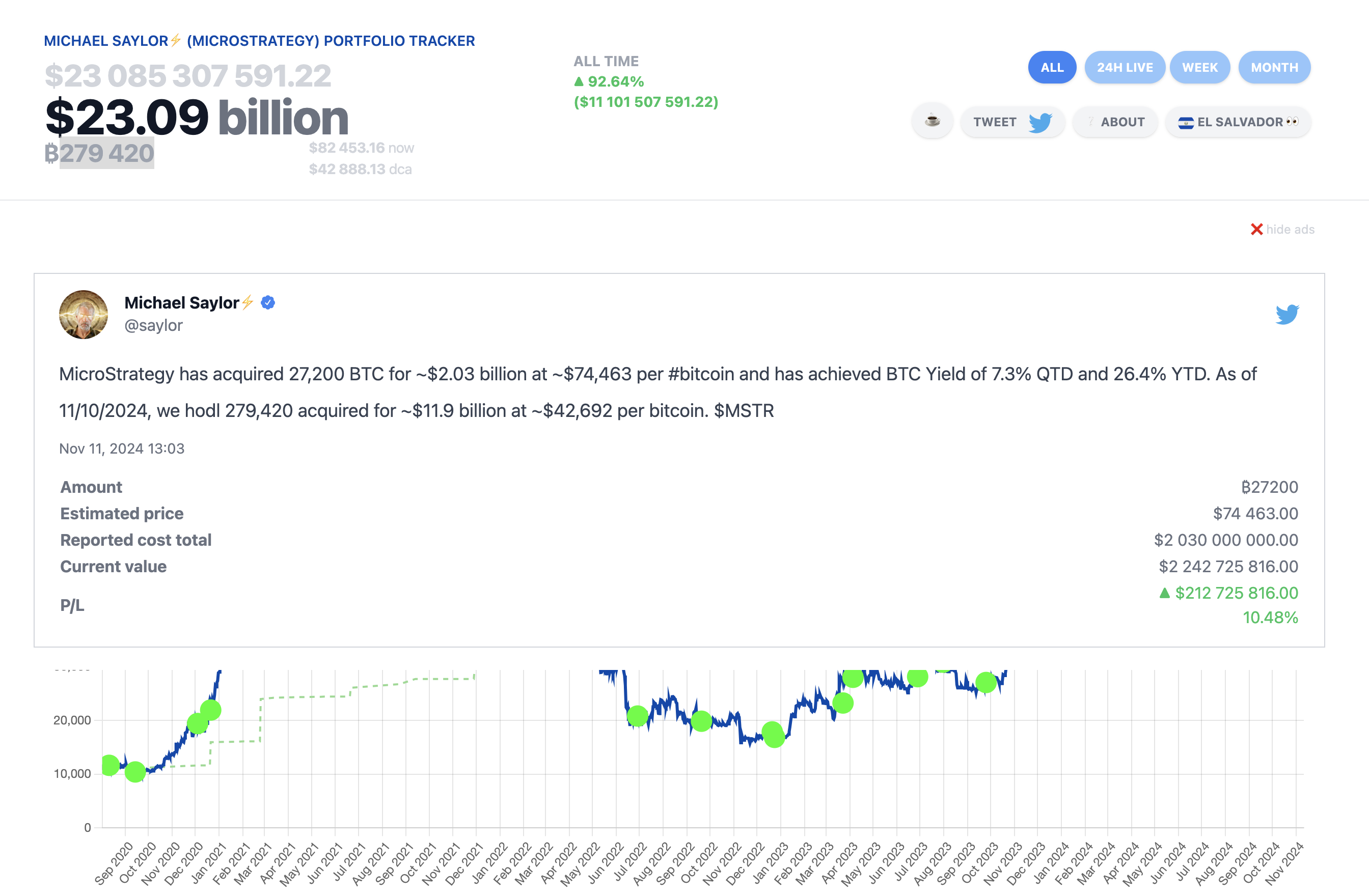Click the @saylor handle
1369x896 pixels.
154,325
